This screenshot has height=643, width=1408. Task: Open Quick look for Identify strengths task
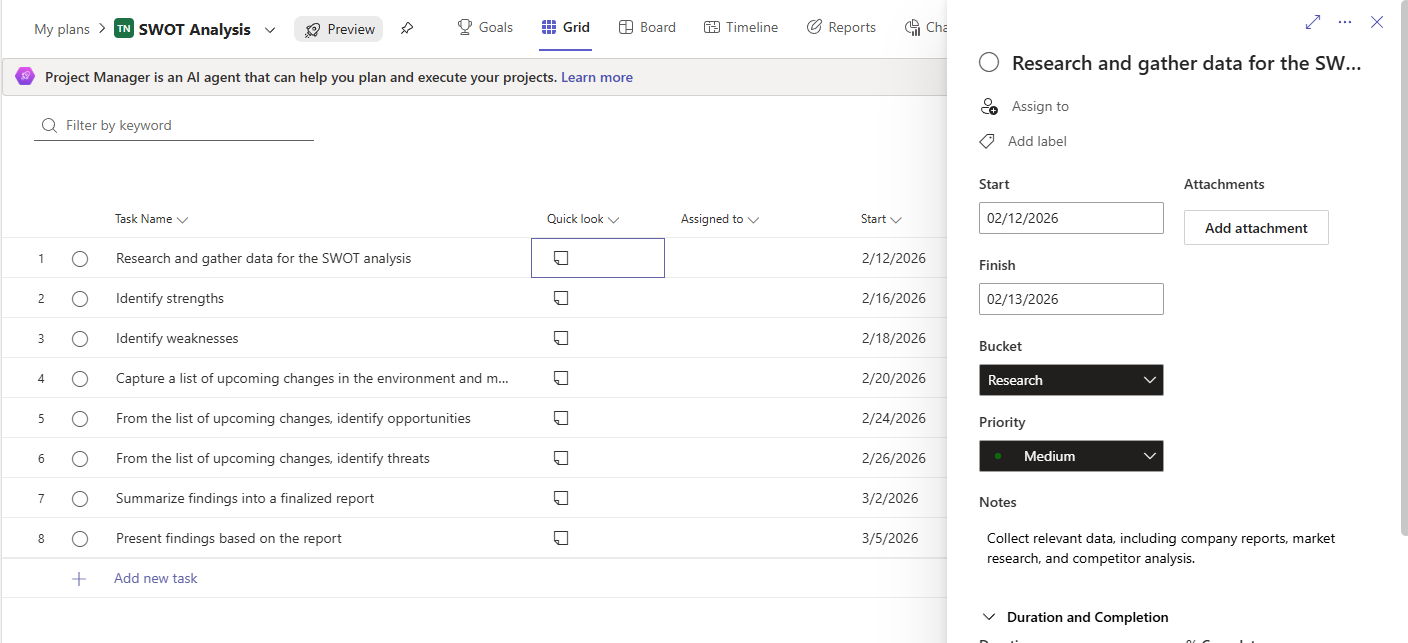point(561,297)
